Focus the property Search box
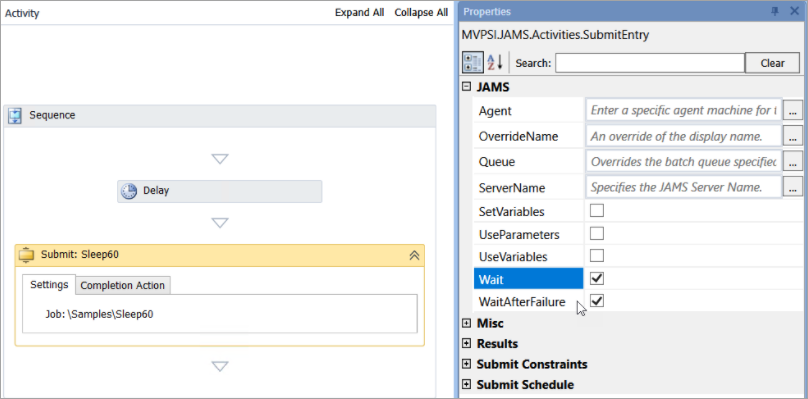This screenshot has height=399, width=808. [650, 63]
